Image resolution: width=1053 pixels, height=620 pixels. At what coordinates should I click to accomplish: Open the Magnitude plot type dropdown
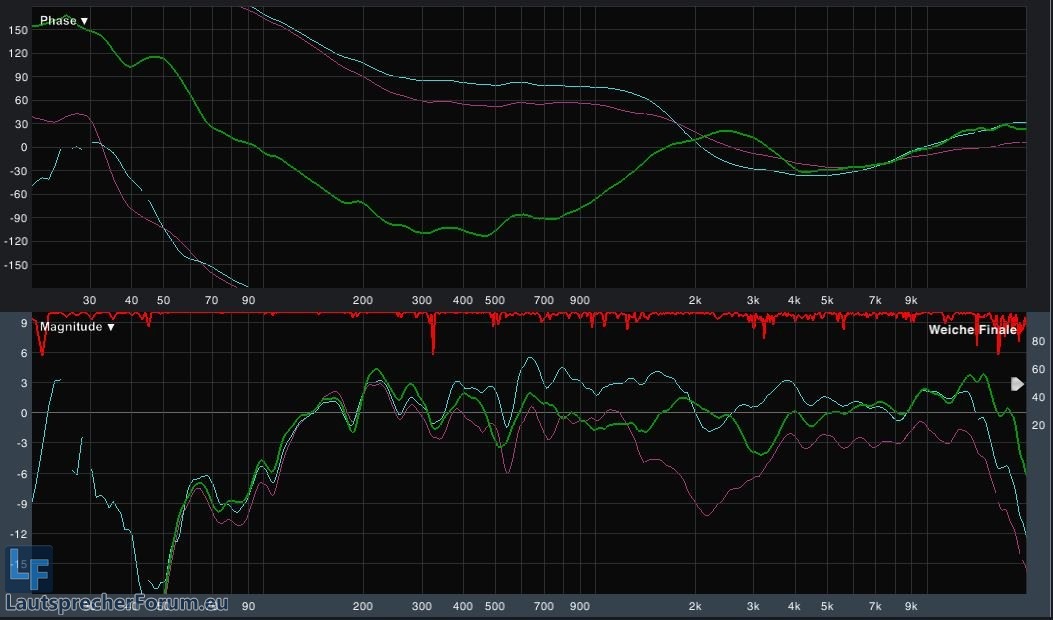[x=77, y=327]
